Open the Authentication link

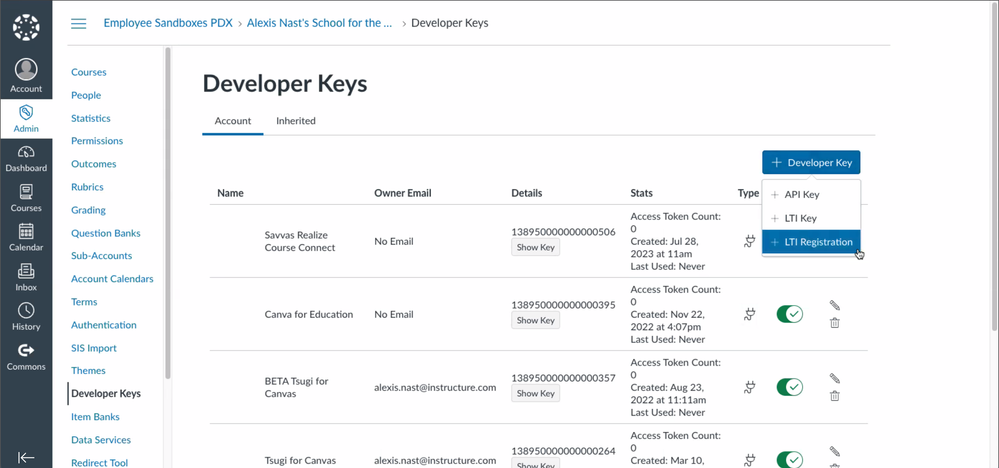click(104, 325)
